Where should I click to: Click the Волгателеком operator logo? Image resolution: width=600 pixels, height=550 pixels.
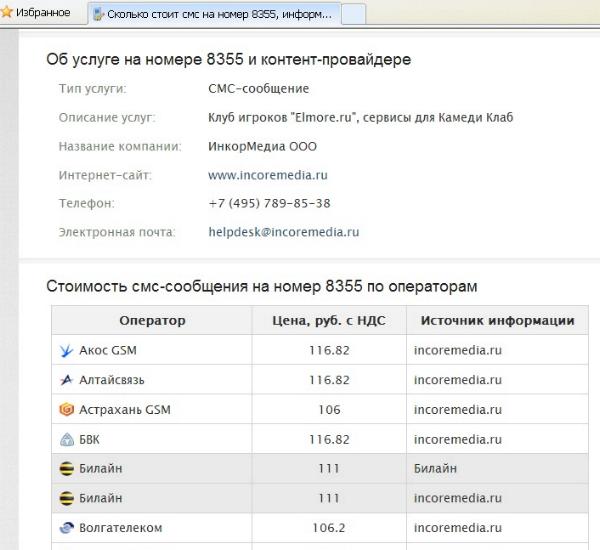[66, 528]
